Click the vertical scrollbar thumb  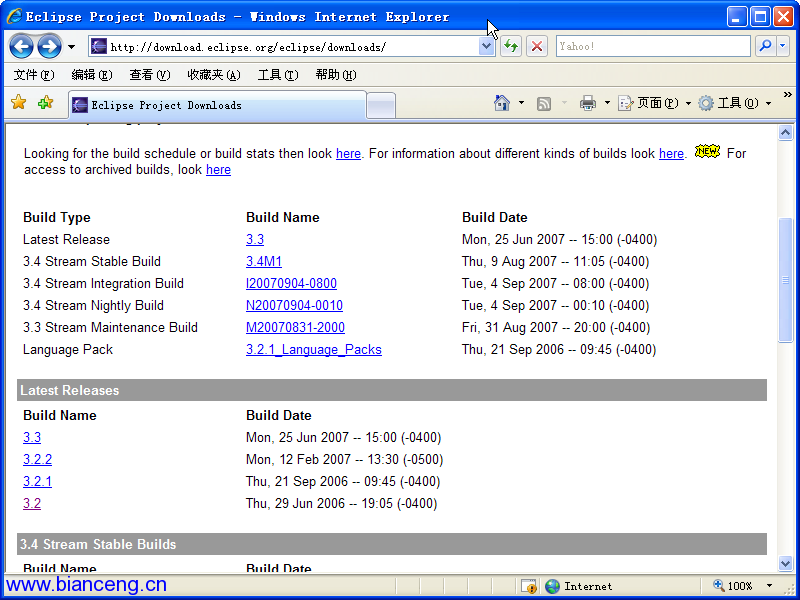point(785,280)
